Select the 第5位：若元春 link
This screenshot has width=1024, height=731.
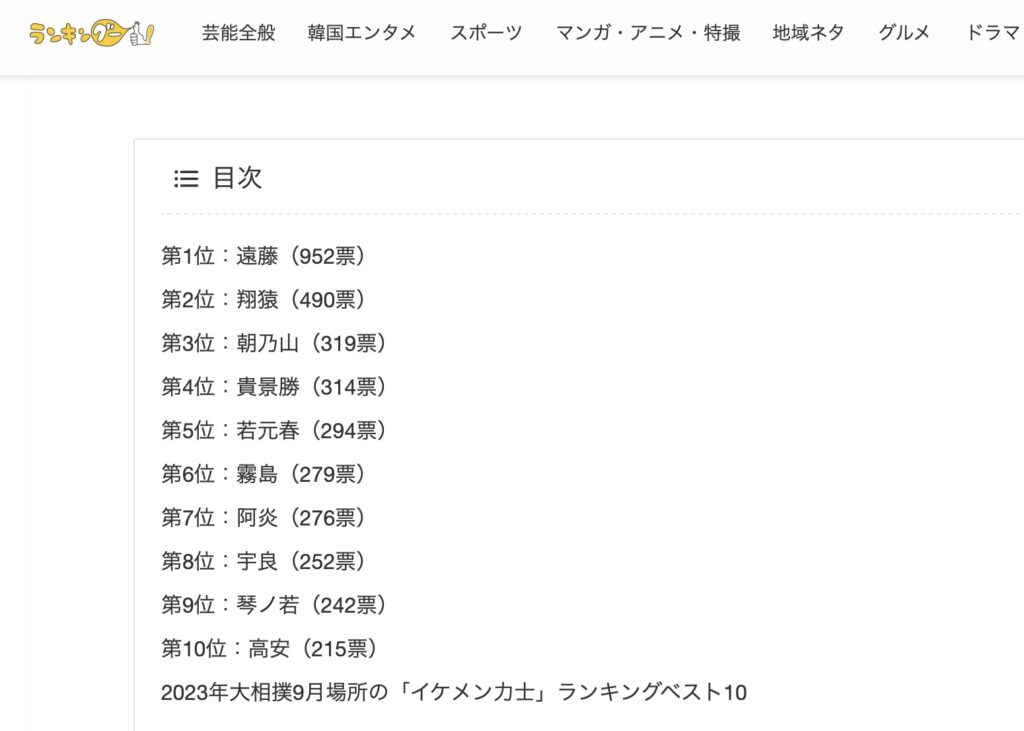(x=274, y=430)
